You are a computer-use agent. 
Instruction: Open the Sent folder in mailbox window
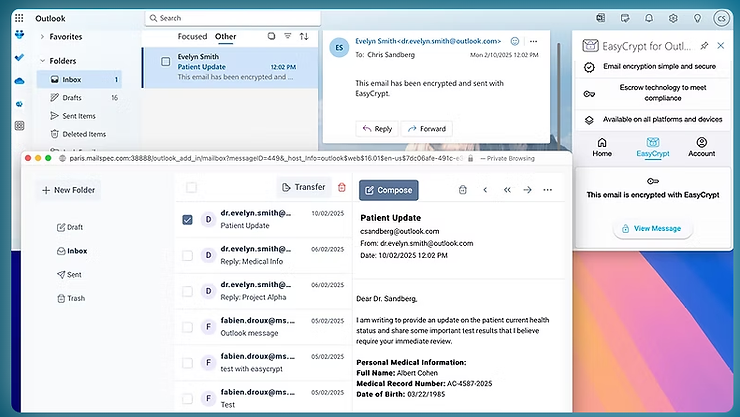pos(69,275)
